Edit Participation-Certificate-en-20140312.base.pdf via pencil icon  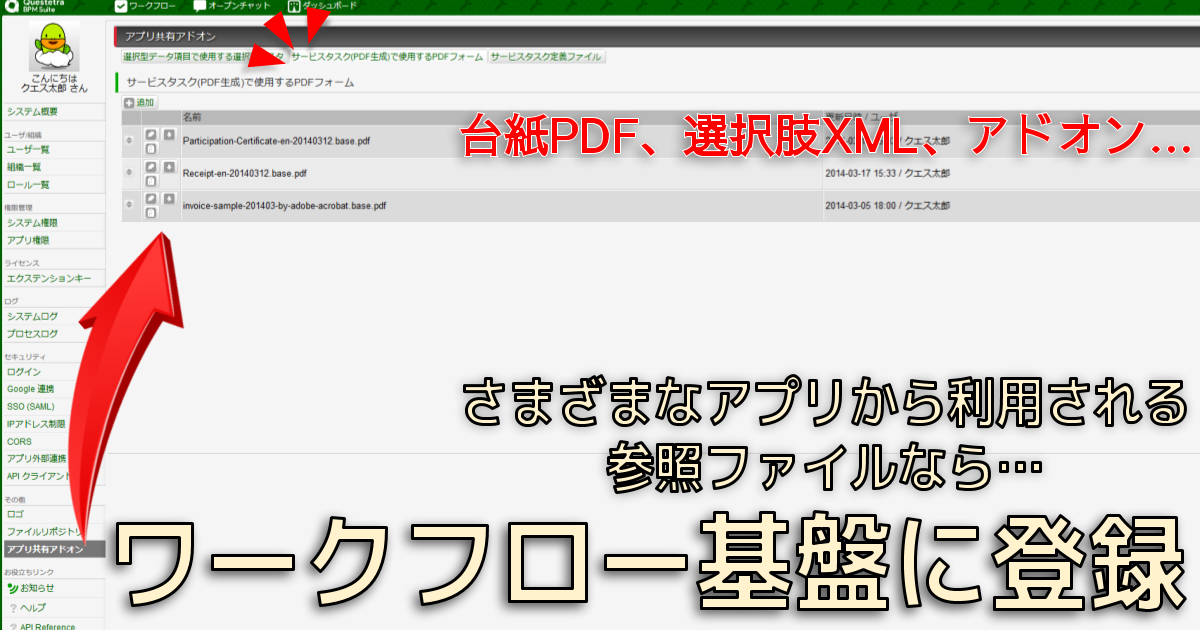(x=150, y=135)
